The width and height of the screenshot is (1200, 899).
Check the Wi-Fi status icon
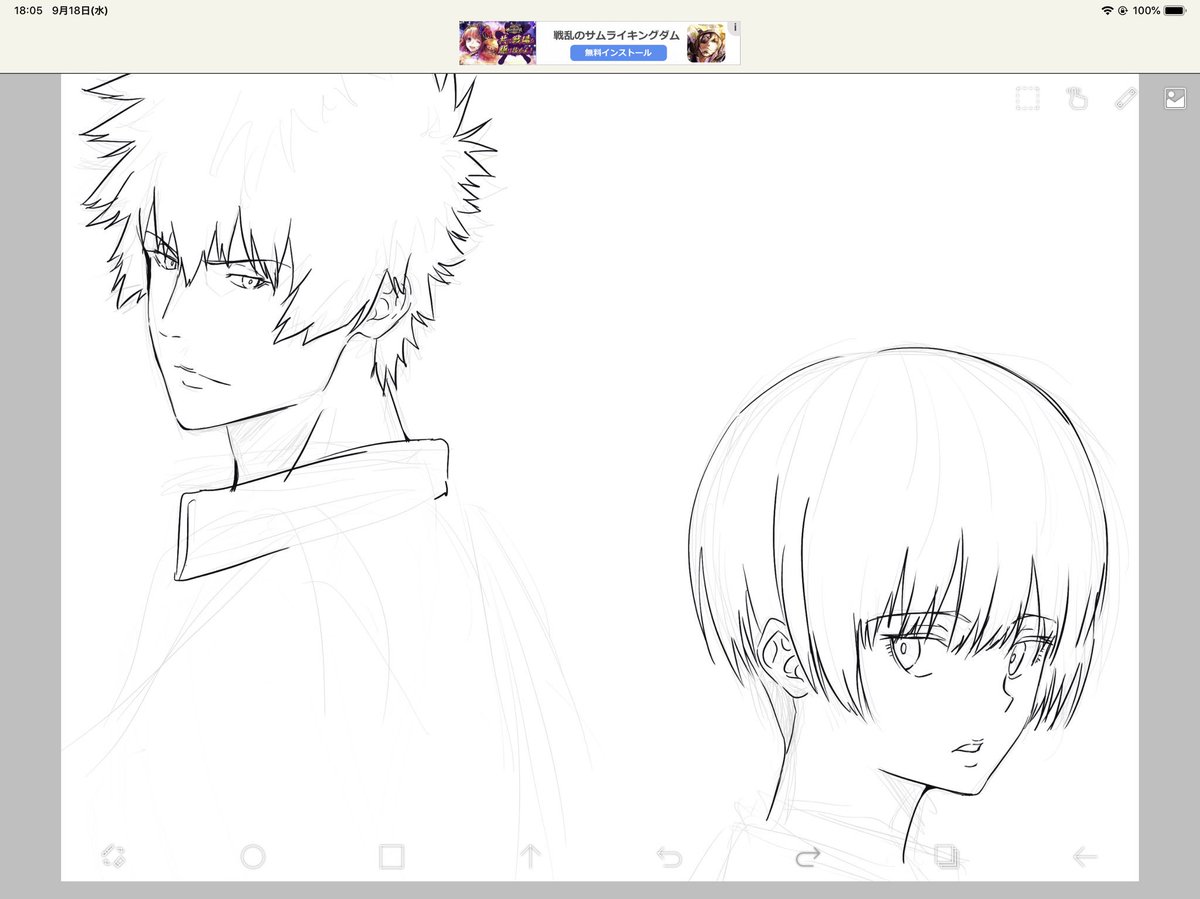tap(1107, 10)
